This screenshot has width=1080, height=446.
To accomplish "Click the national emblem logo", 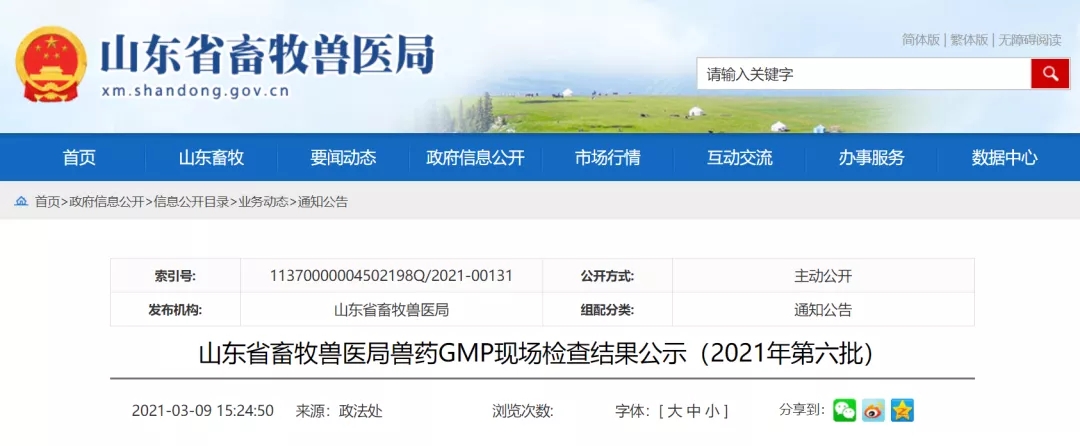I will [51, 63].
